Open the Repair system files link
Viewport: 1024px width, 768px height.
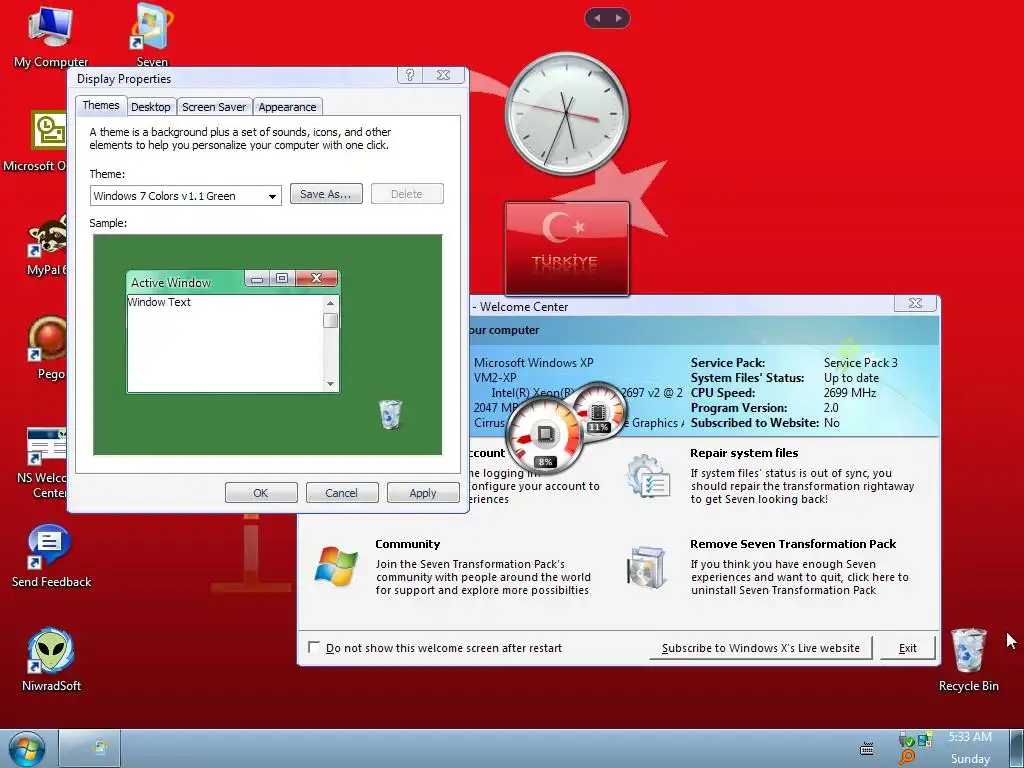[744, 453]
